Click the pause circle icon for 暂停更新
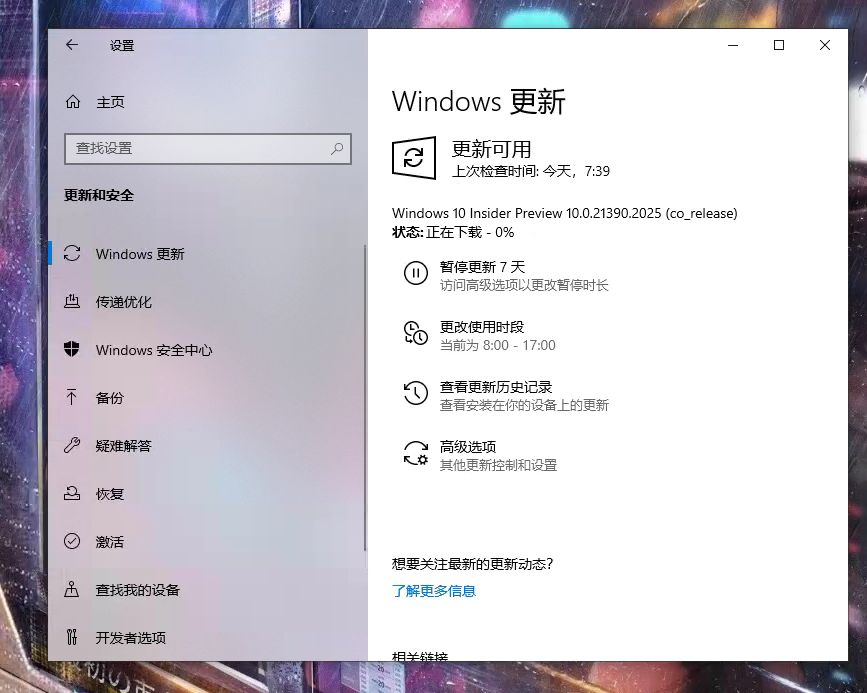Viewport: 867px width, 693px height. coord(416,273)
